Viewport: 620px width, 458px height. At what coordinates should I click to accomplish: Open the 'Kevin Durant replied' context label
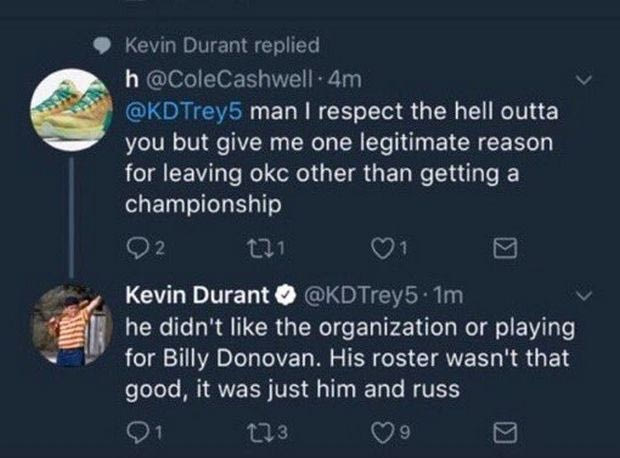[223, 45]
